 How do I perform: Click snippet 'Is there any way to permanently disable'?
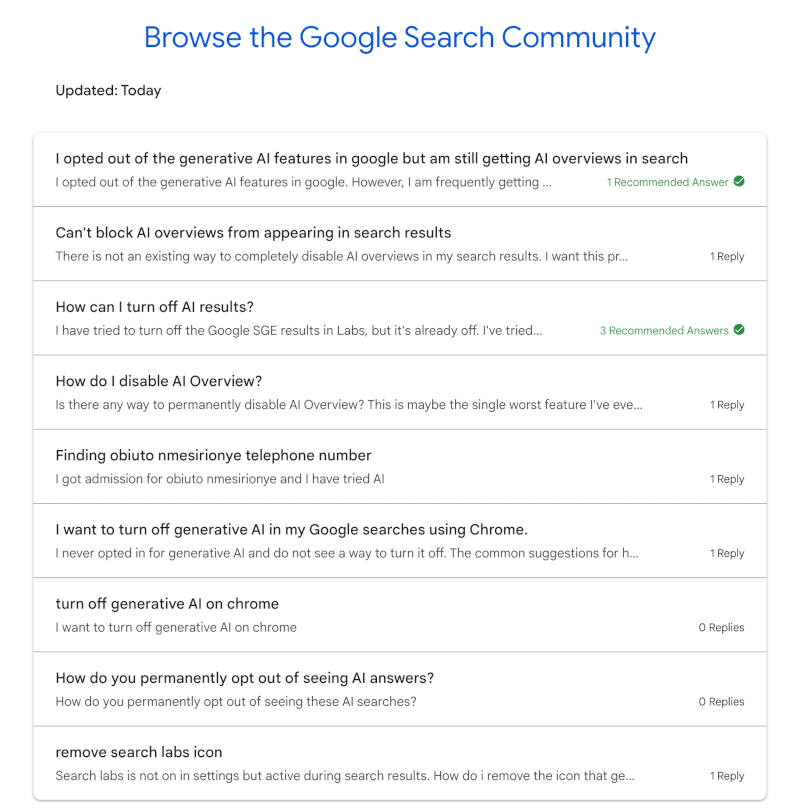coord(348,405)
